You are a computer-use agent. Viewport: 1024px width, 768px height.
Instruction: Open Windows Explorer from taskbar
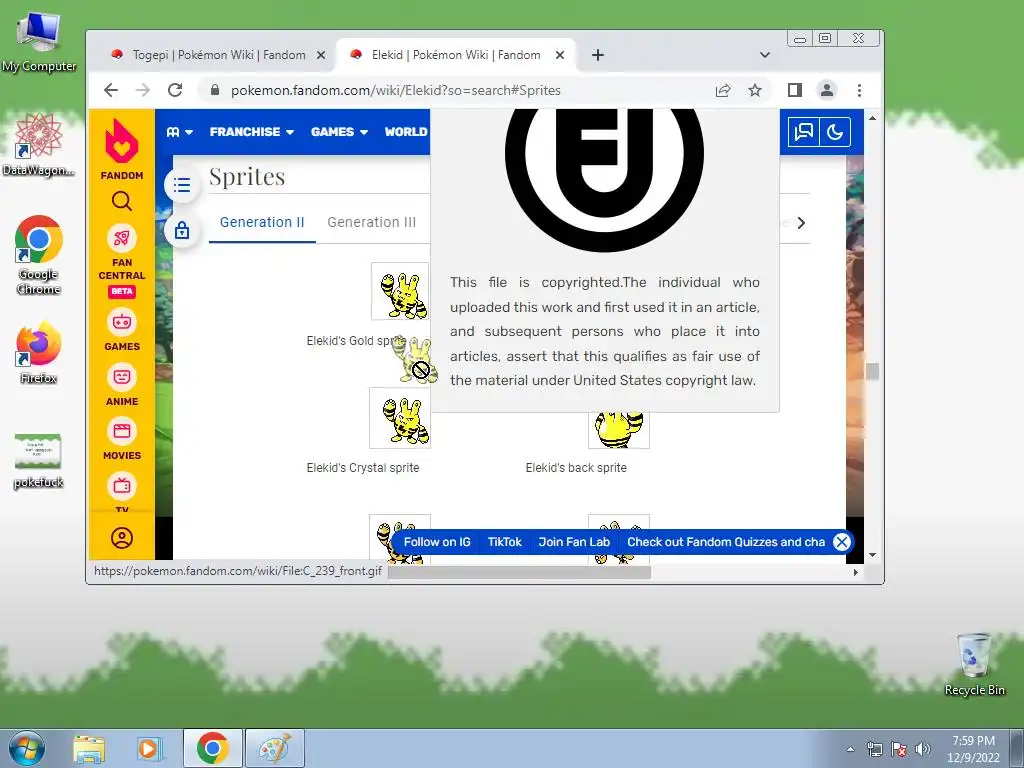(x=89, y=748)
